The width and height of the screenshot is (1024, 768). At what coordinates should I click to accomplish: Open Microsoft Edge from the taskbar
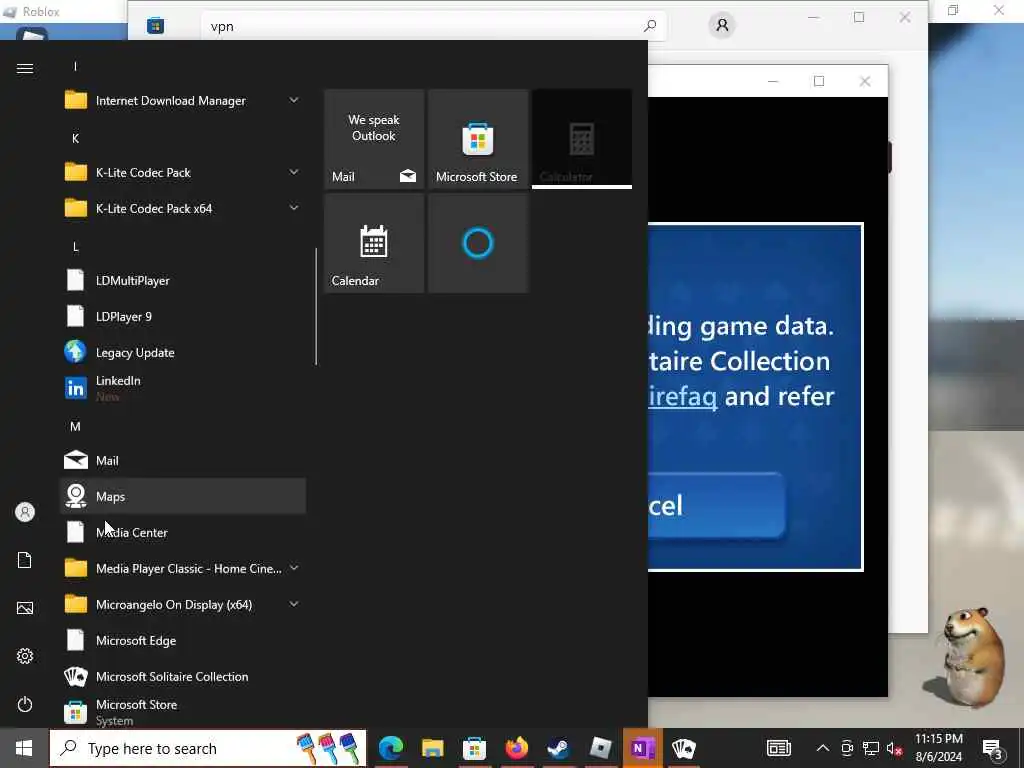pos(391,748)
